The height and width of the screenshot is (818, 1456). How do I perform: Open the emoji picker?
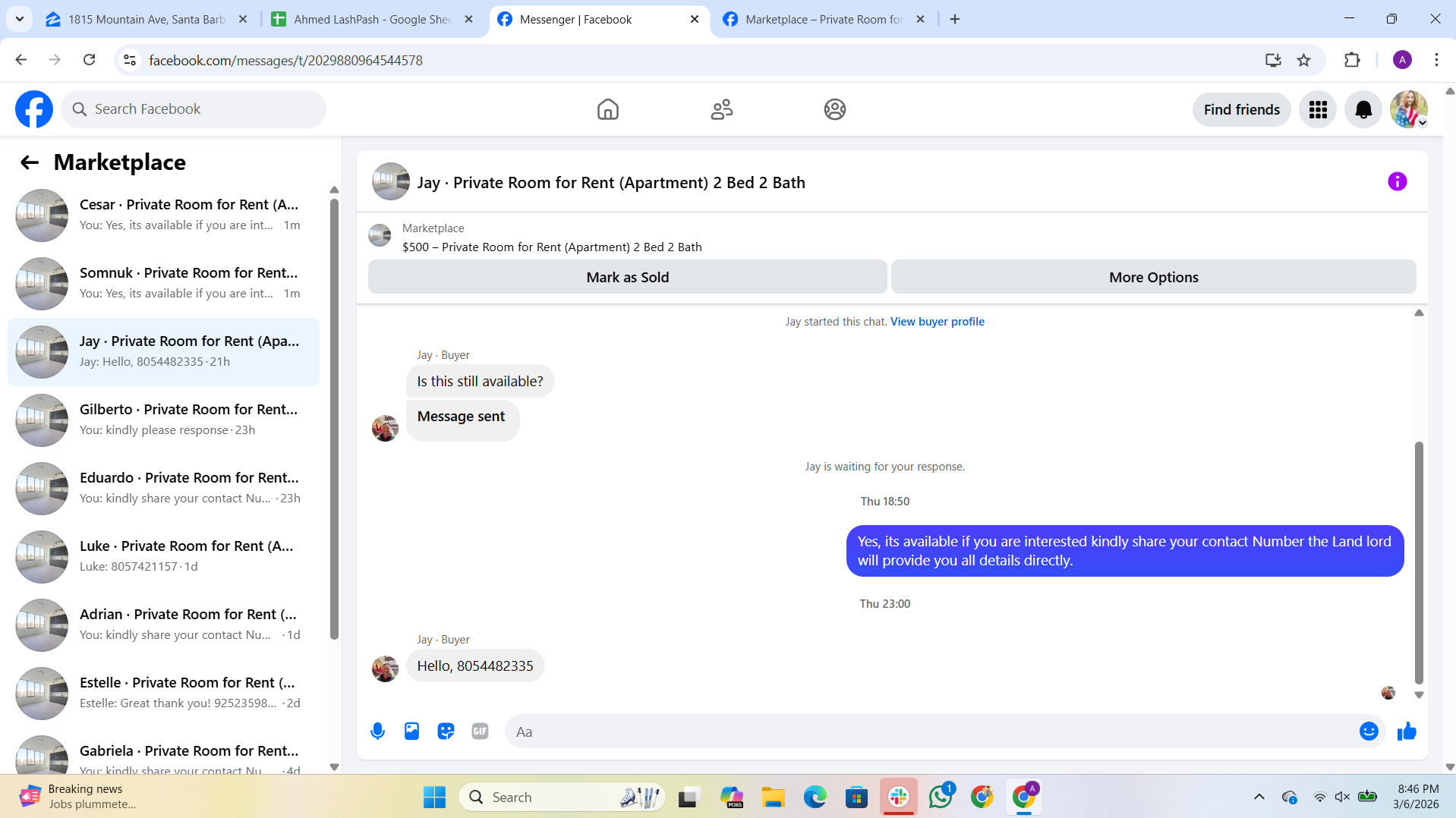point(1369,731)
